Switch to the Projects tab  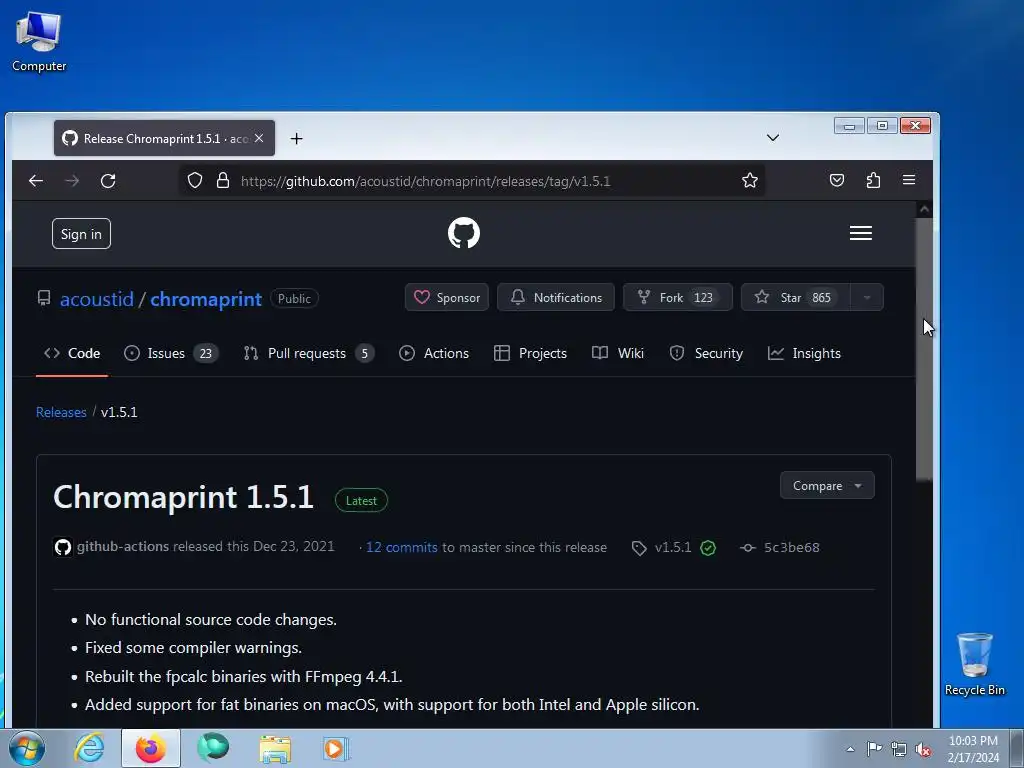(x=530, y=353)
